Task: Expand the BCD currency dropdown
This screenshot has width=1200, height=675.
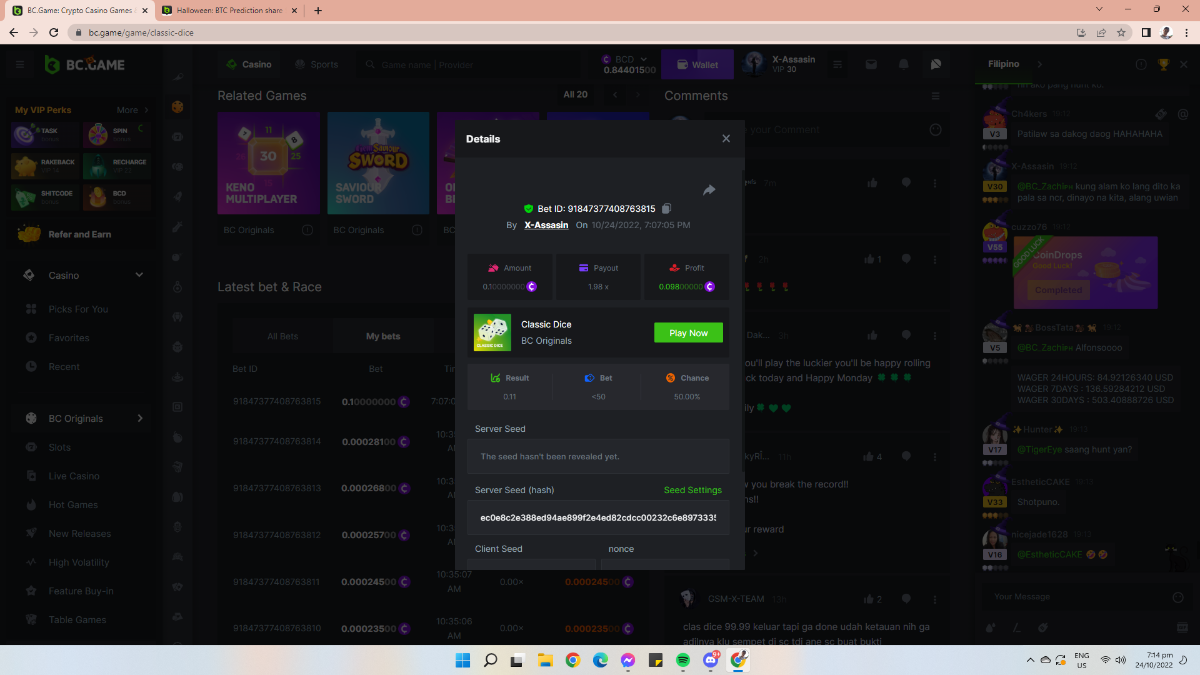Action: point(644,59)
